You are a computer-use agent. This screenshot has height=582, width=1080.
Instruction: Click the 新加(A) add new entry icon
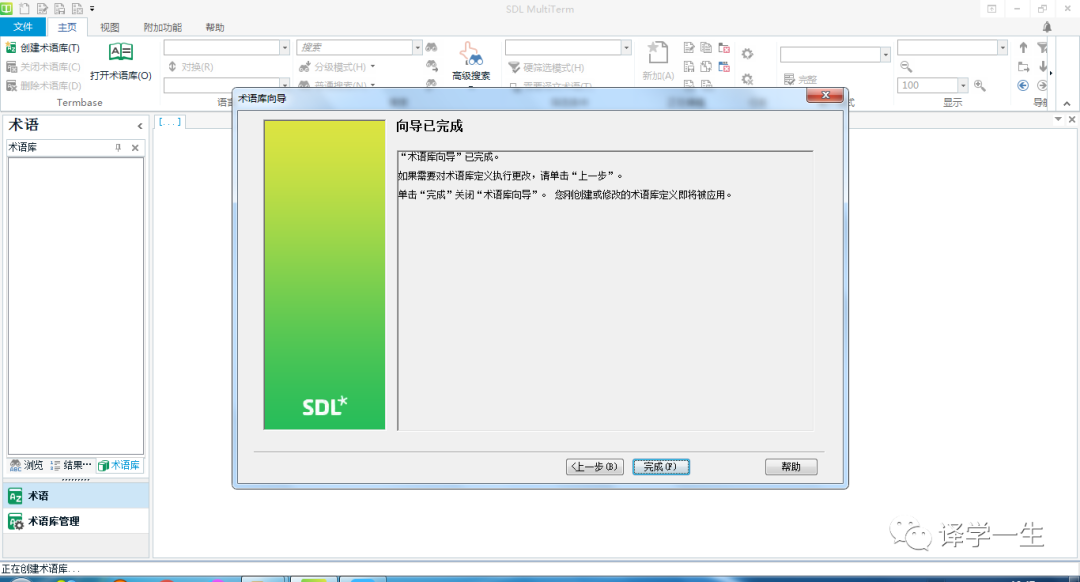[658, 52]
